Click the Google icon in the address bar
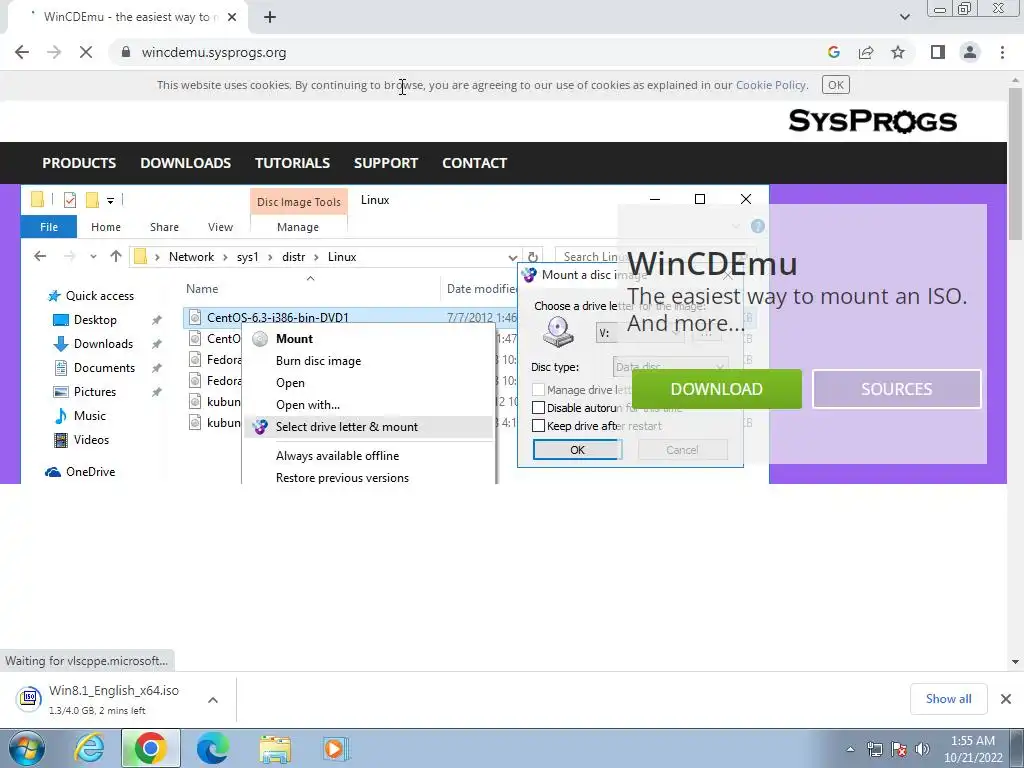 833,52
